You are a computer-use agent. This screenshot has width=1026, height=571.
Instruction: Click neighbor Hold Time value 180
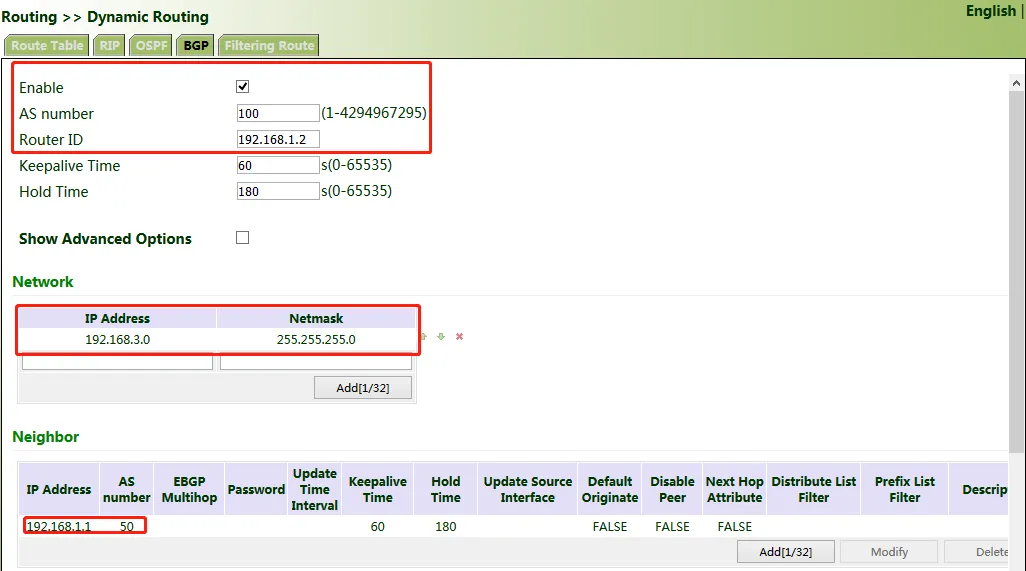pos(446,527)
